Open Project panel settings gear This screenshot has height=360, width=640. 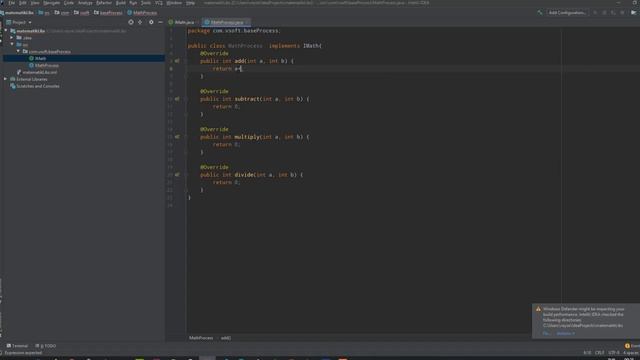(151, 22)
